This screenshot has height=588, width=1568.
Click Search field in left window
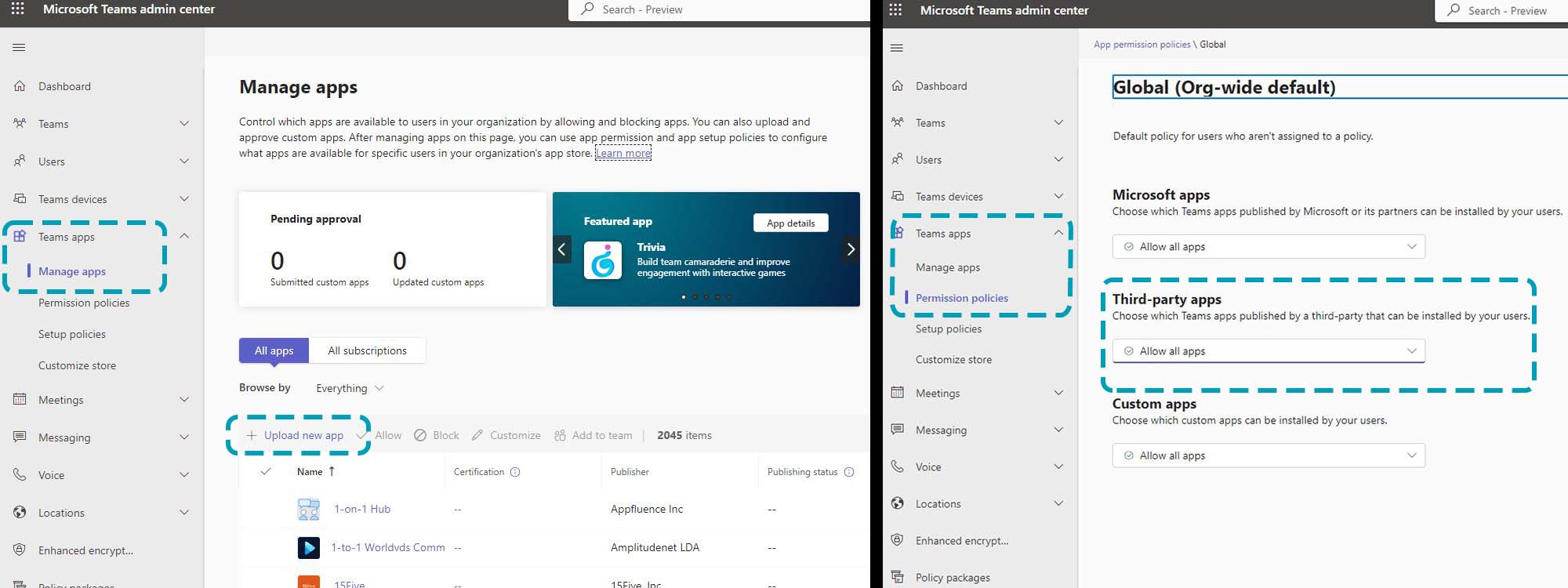click(x=720, y=9)
